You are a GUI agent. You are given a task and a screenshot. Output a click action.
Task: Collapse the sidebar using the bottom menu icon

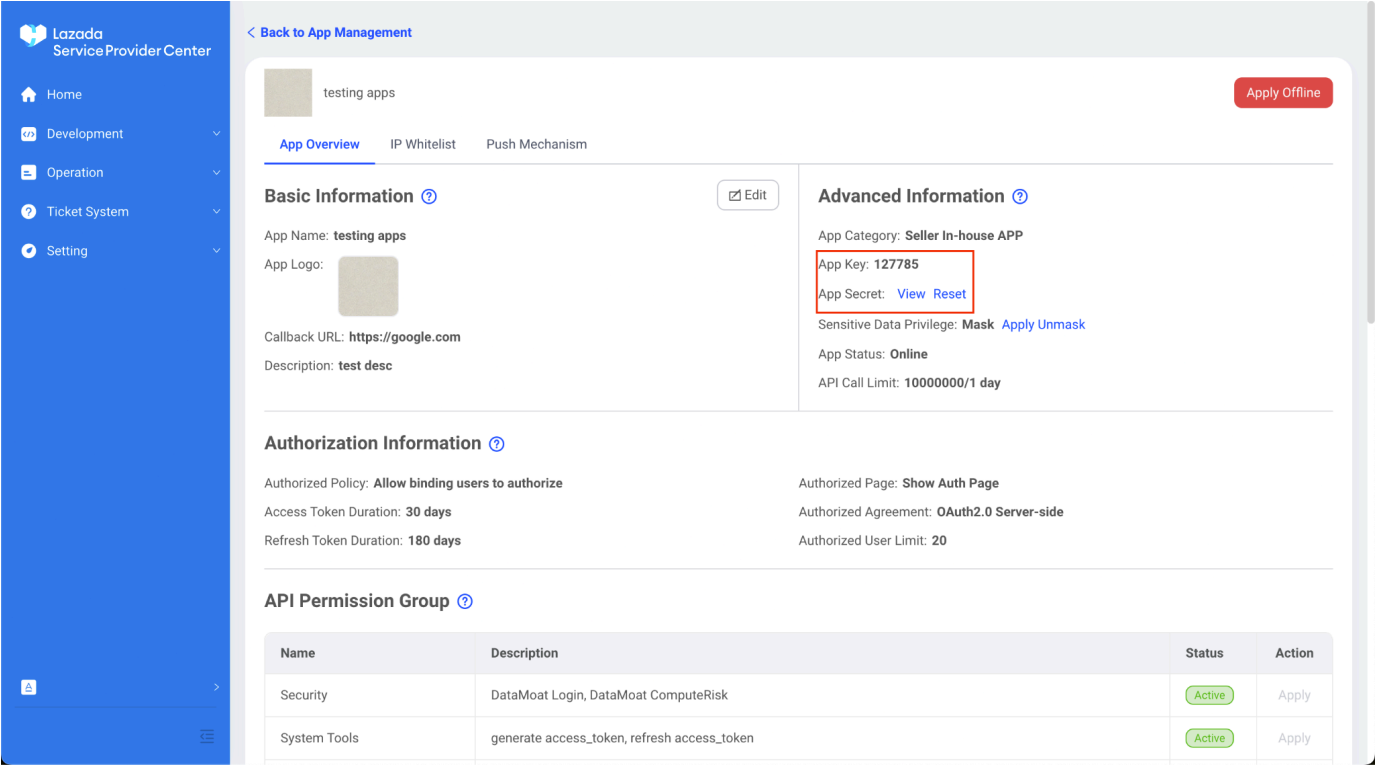pyautogui.click(x=207, y=737)
